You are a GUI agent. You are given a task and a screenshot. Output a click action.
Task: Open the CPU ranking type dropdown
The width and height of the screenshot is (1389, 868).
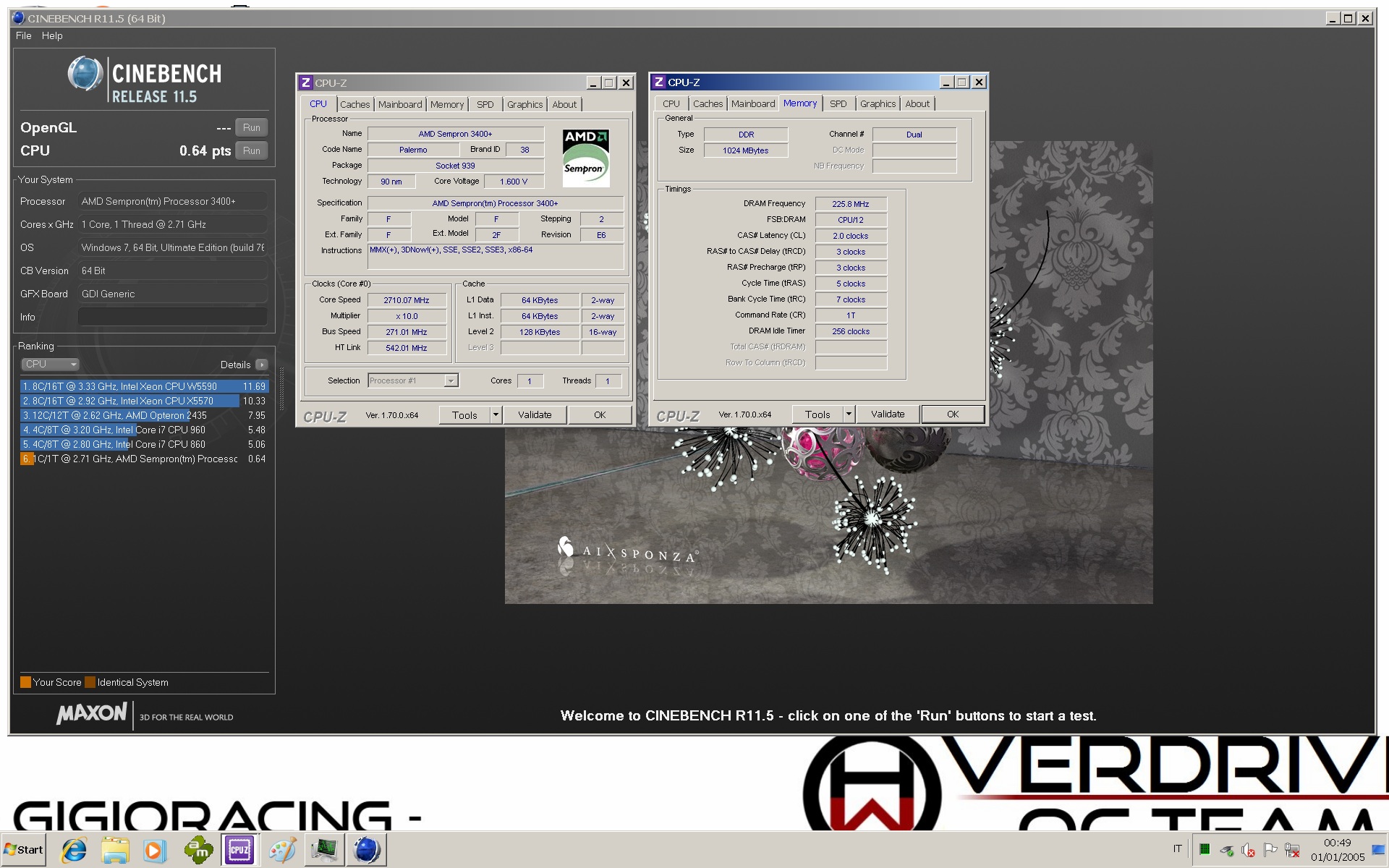[49, 365]
